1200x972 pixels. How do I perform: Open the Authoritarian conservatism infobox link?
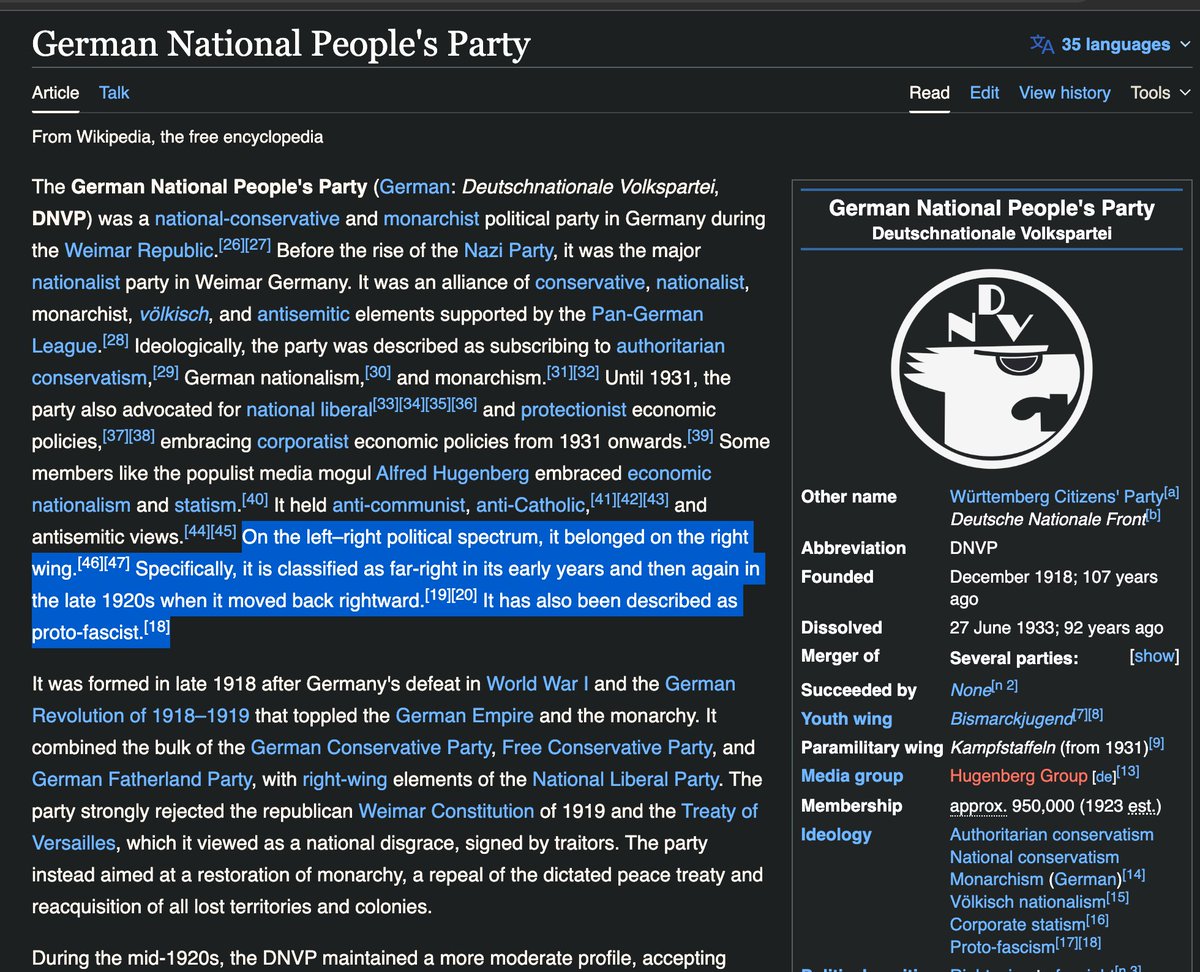(1051, 835)
